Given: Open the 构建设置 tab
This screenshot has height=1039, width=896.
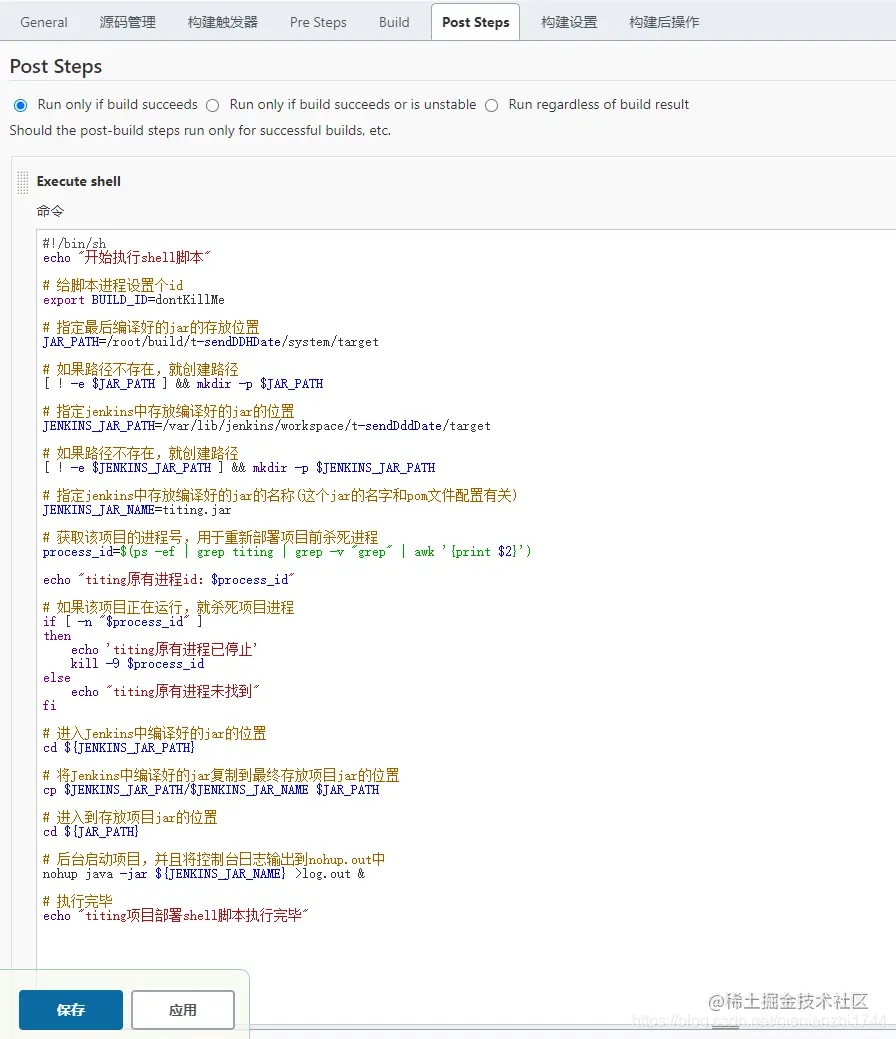Looking at the screenshot, I should coord(569,22).
